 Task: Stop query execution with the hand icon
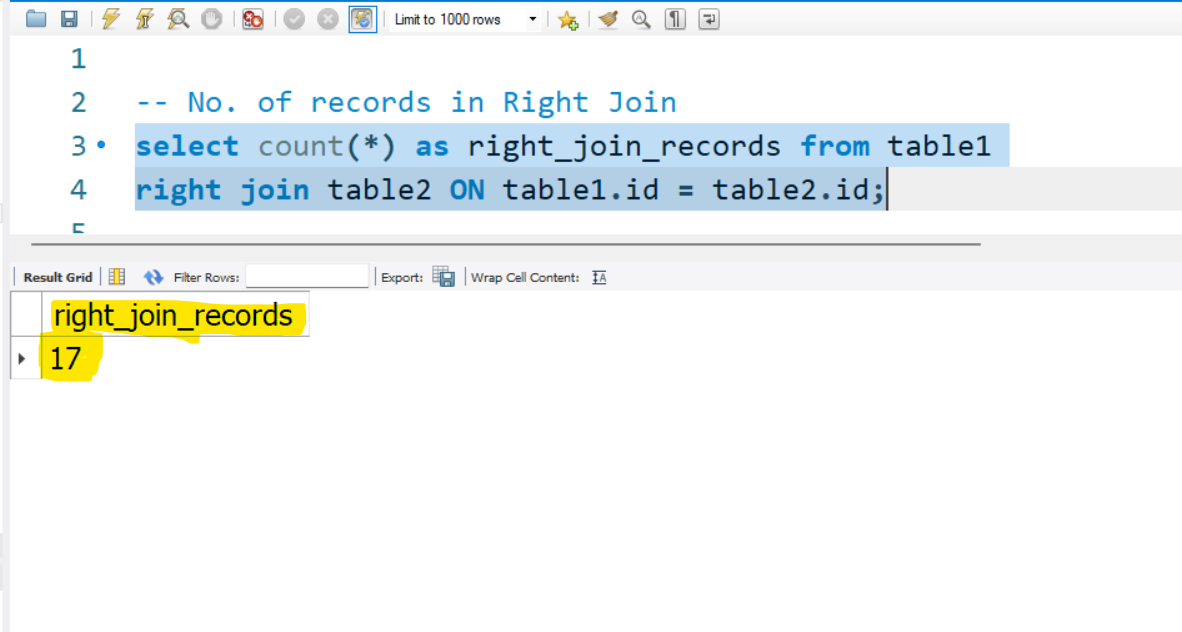212,19
